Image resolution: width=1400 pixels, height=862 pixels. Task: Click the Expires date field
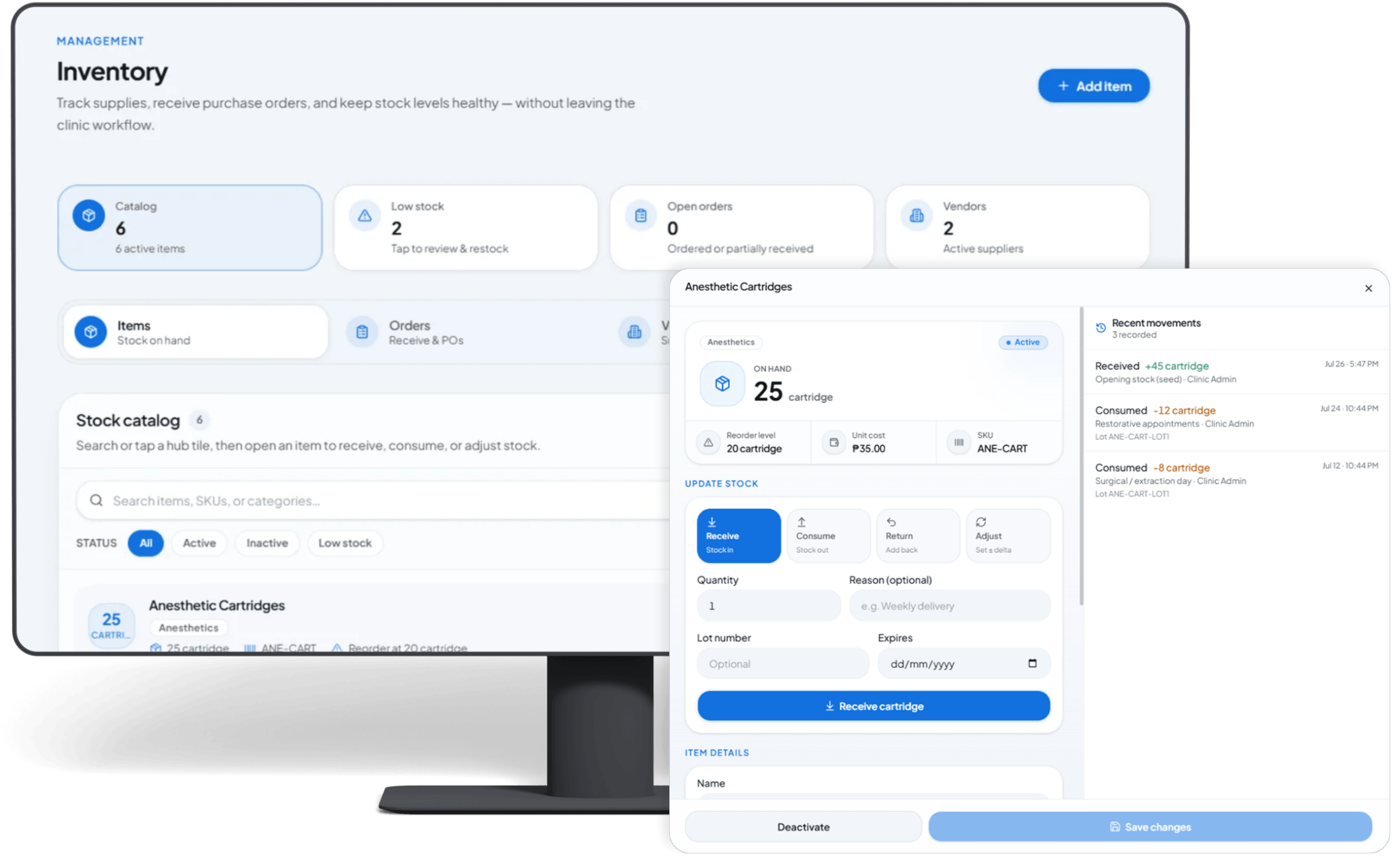964,663
